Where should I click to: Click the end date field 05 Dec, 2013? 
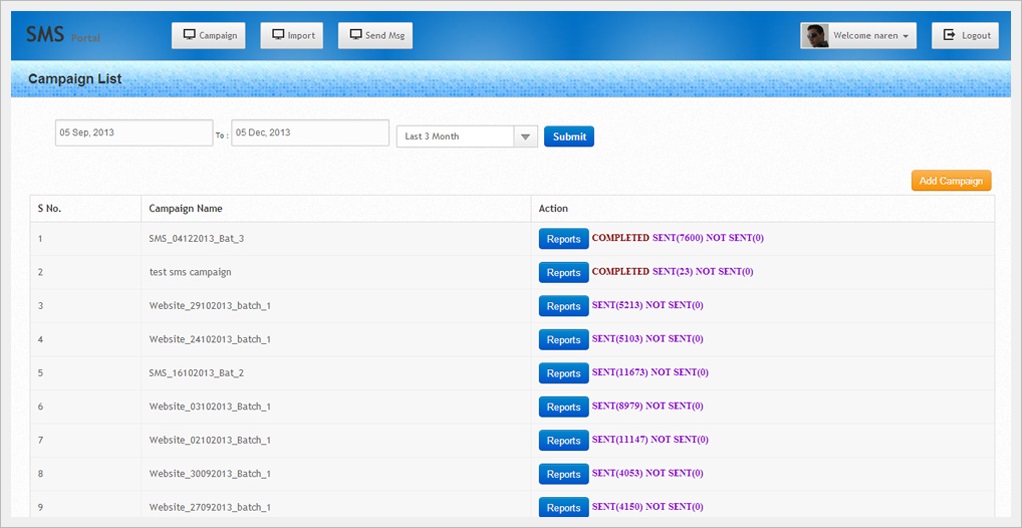pos(310,133)
